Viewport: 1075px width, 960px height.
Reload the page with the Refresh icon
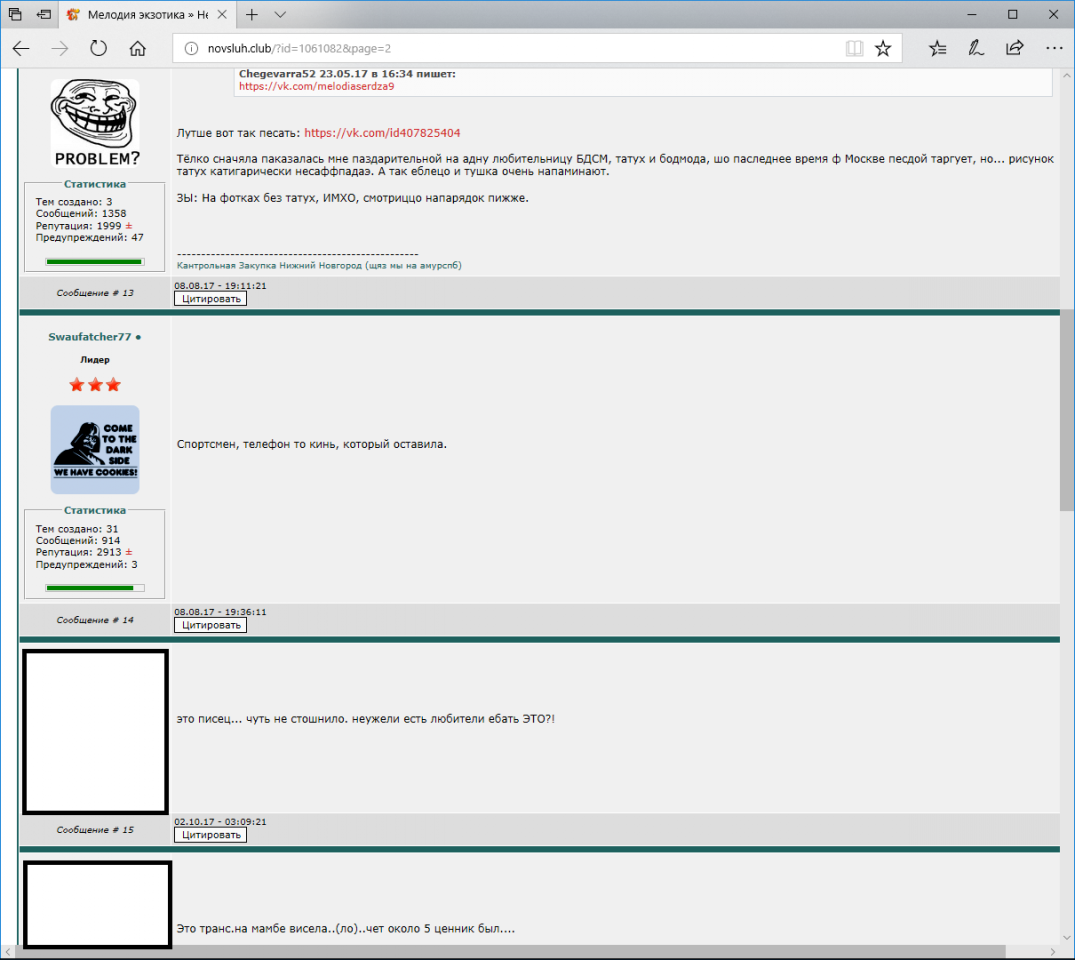(x=98, y=48)
